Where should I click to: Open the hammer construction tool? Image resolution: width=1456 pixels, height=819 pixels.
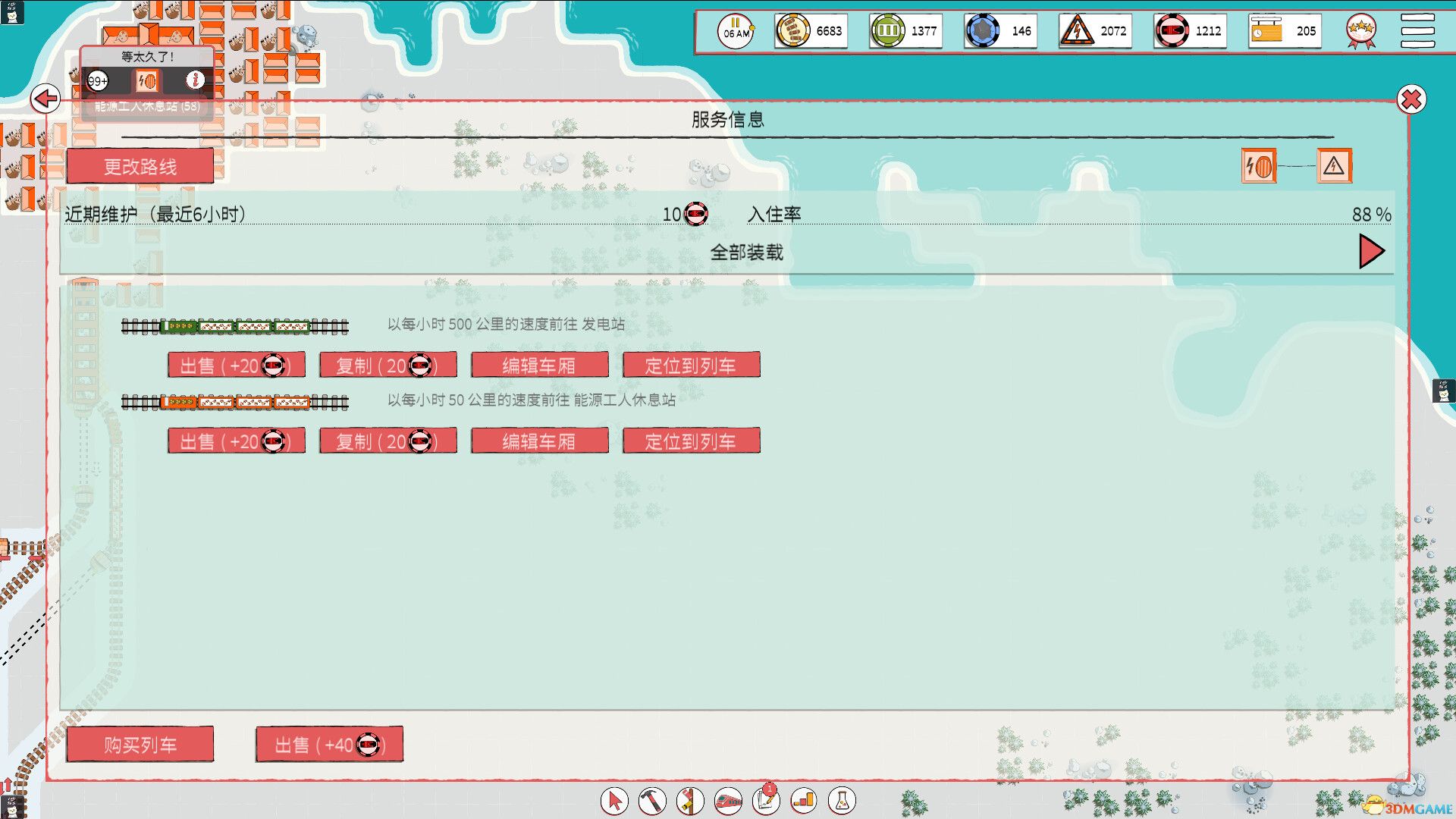pos(653,800)
